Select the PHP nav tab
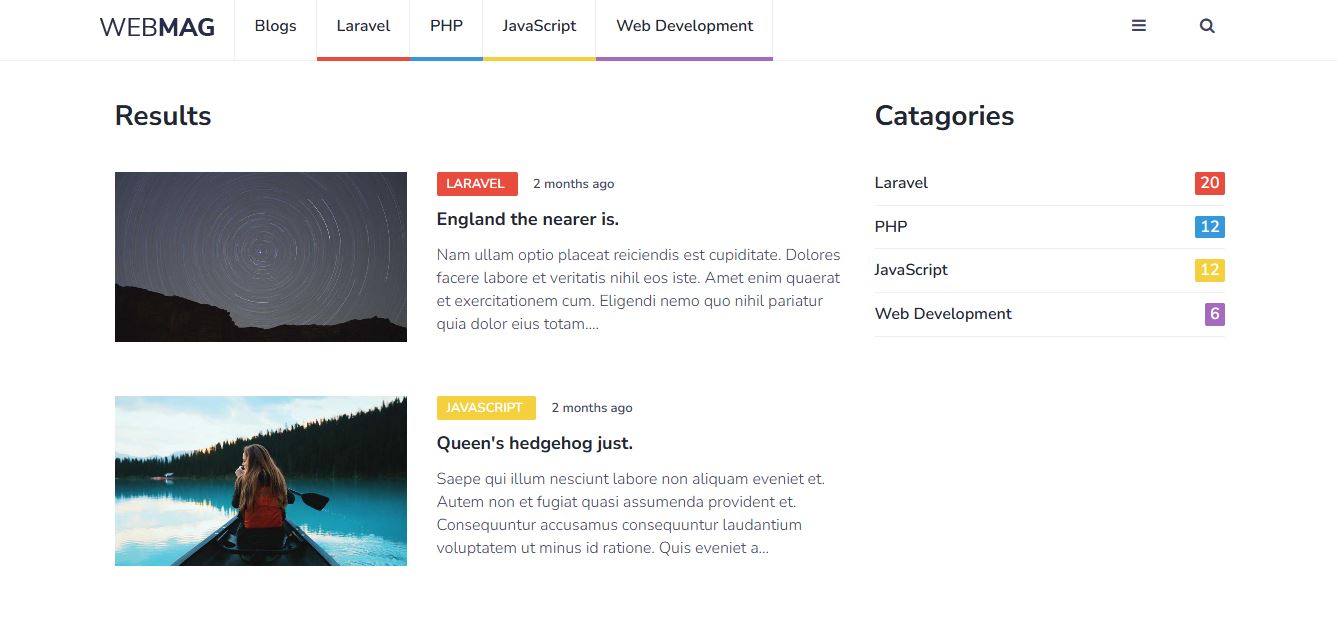1337x618 pixels. (446, 27)
